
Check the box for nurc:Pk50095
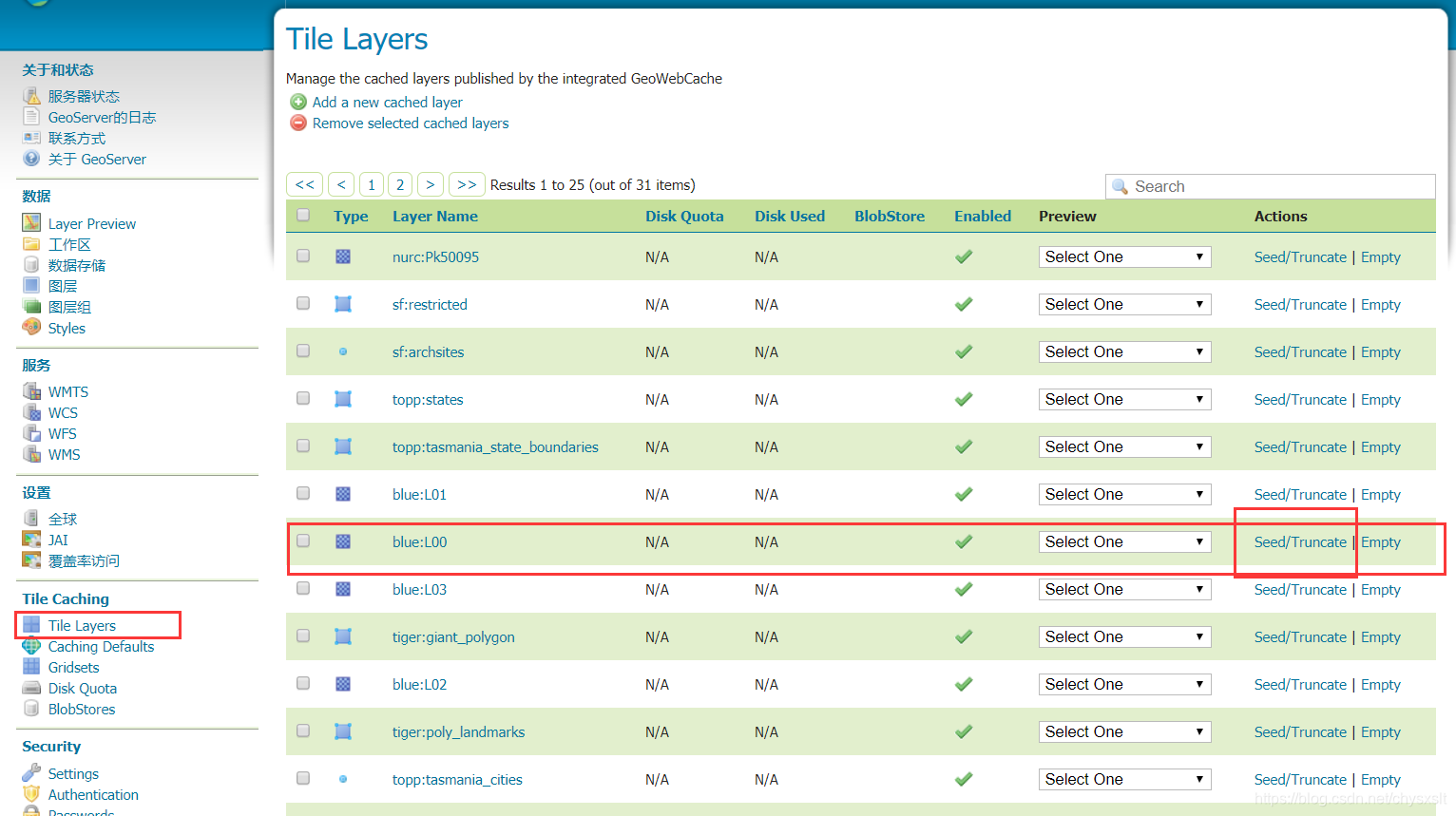pos(303,256)
